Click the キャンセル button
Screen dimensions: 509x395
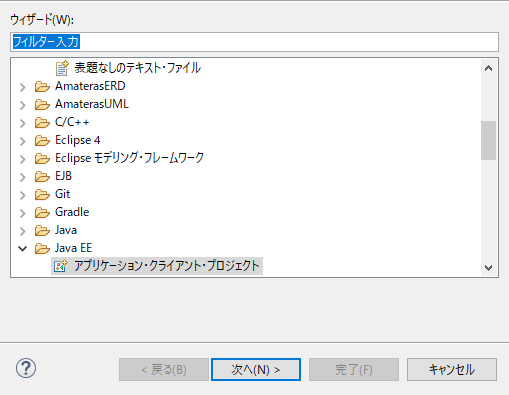(x=452, y=369)
